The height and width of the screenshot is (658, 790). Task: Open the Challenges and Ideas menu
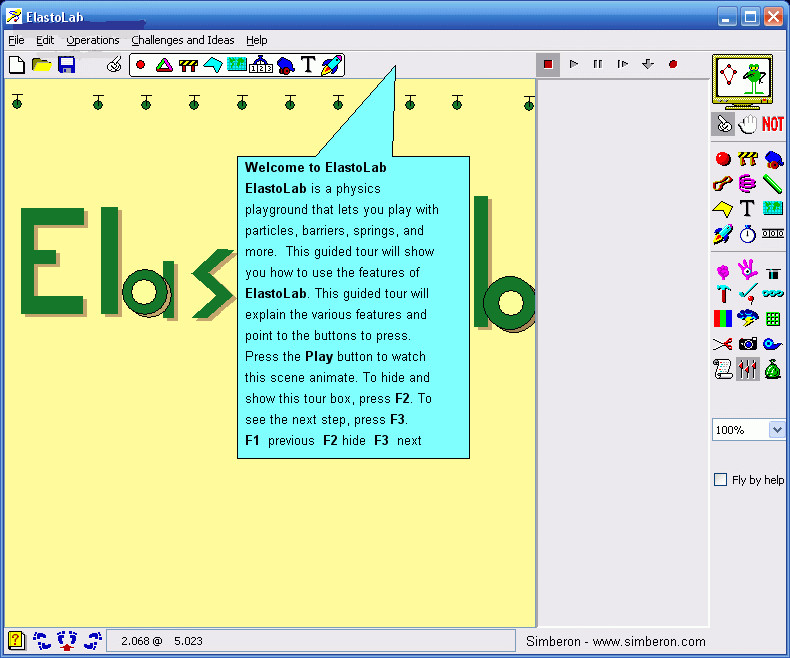(182, 40)
